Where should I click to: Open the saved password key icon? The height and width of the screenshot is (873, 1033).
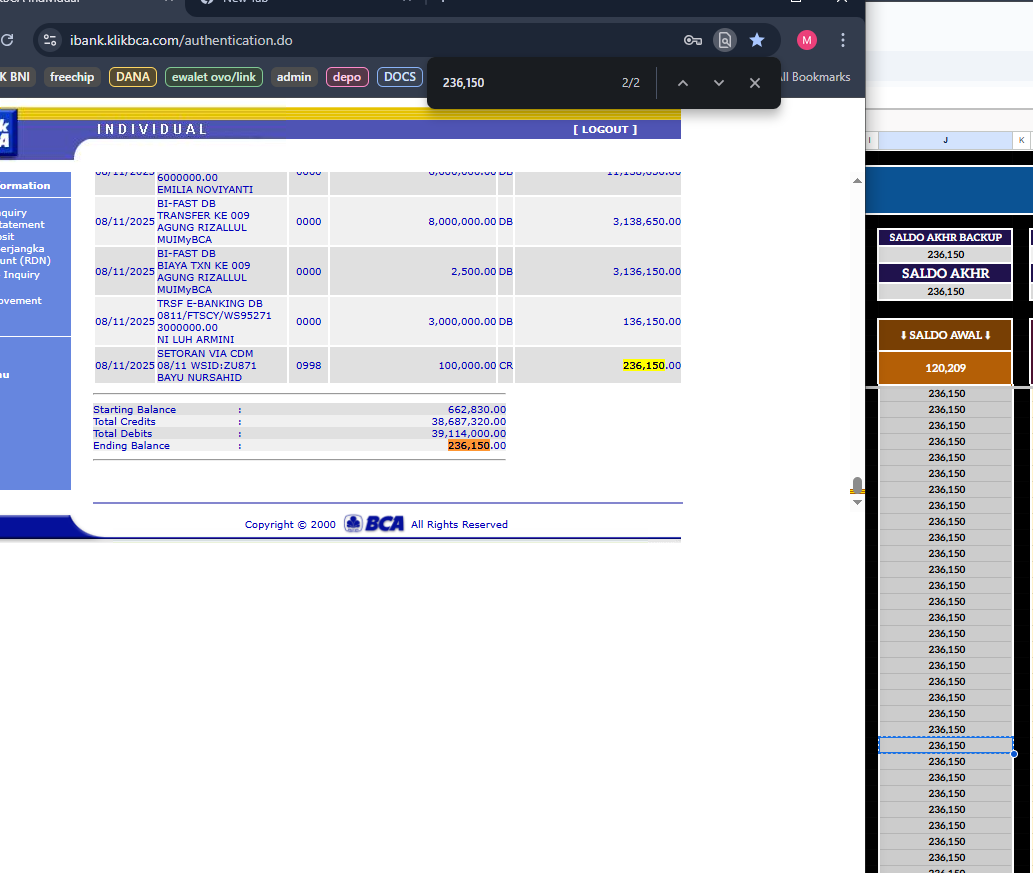[x=692, y=40]
